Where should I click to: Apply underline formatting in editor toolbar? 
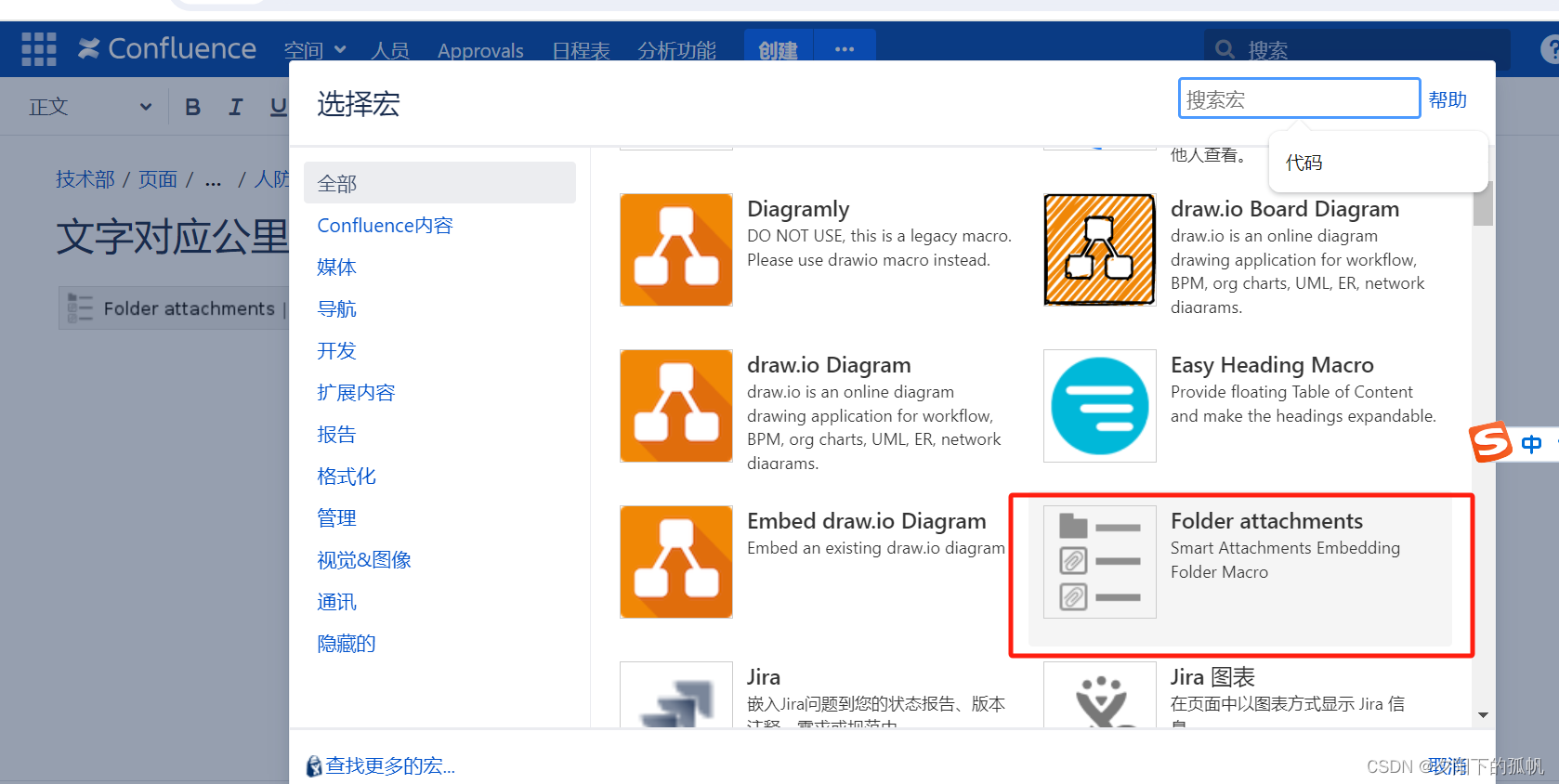(278, 107)
